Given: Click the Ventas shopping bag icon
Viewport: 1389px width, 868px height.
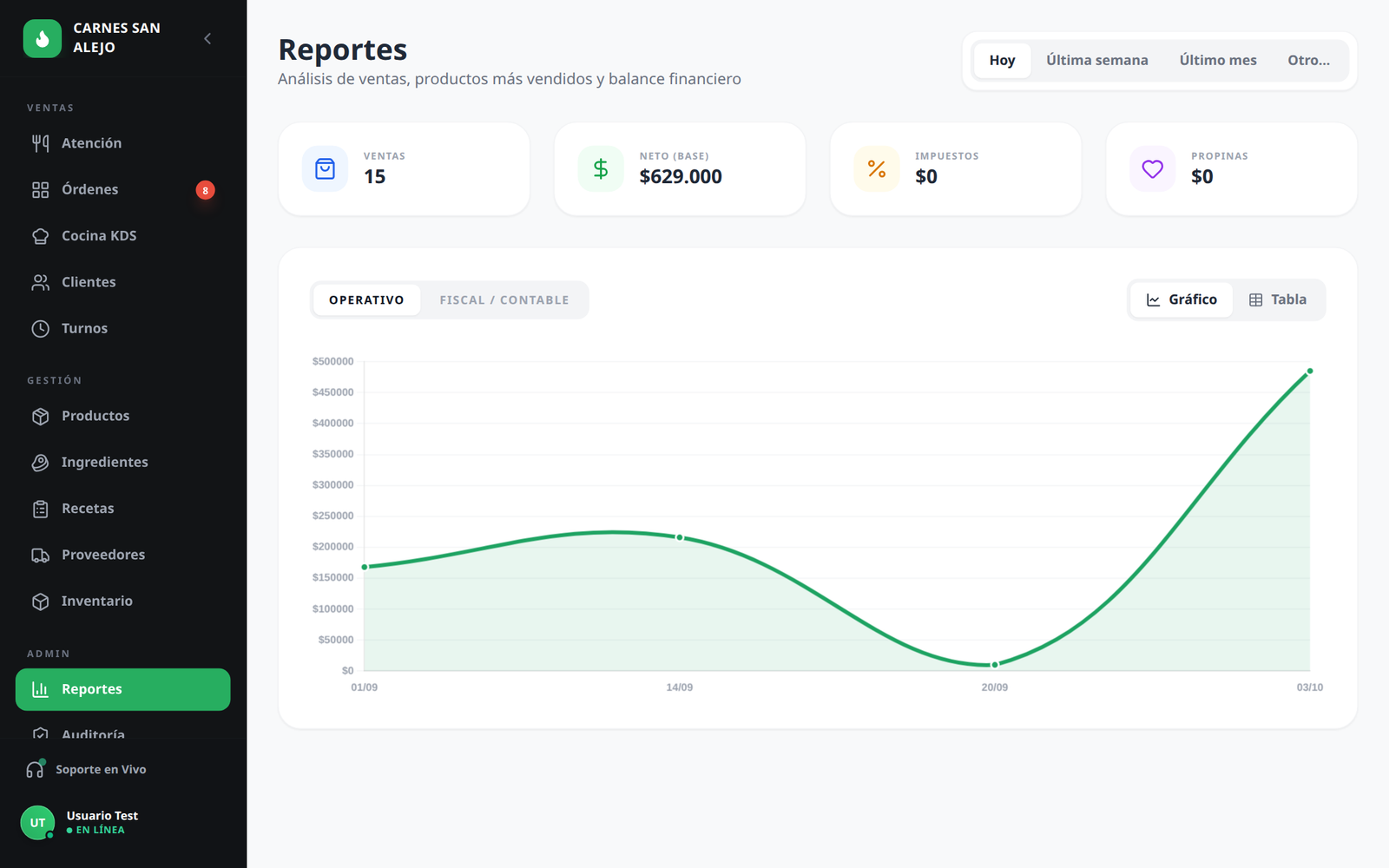Looking at the screenshot, I should 325,168.
